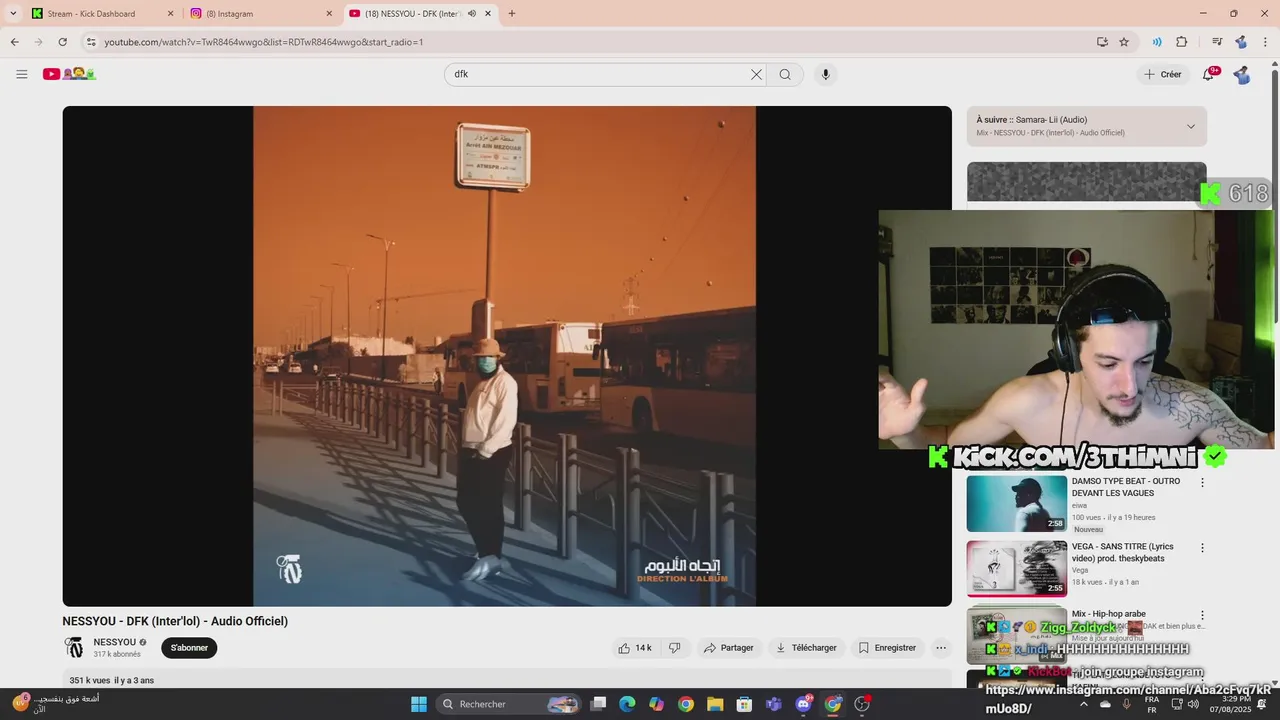
Task: Go back in browser history
Action: 14,42
